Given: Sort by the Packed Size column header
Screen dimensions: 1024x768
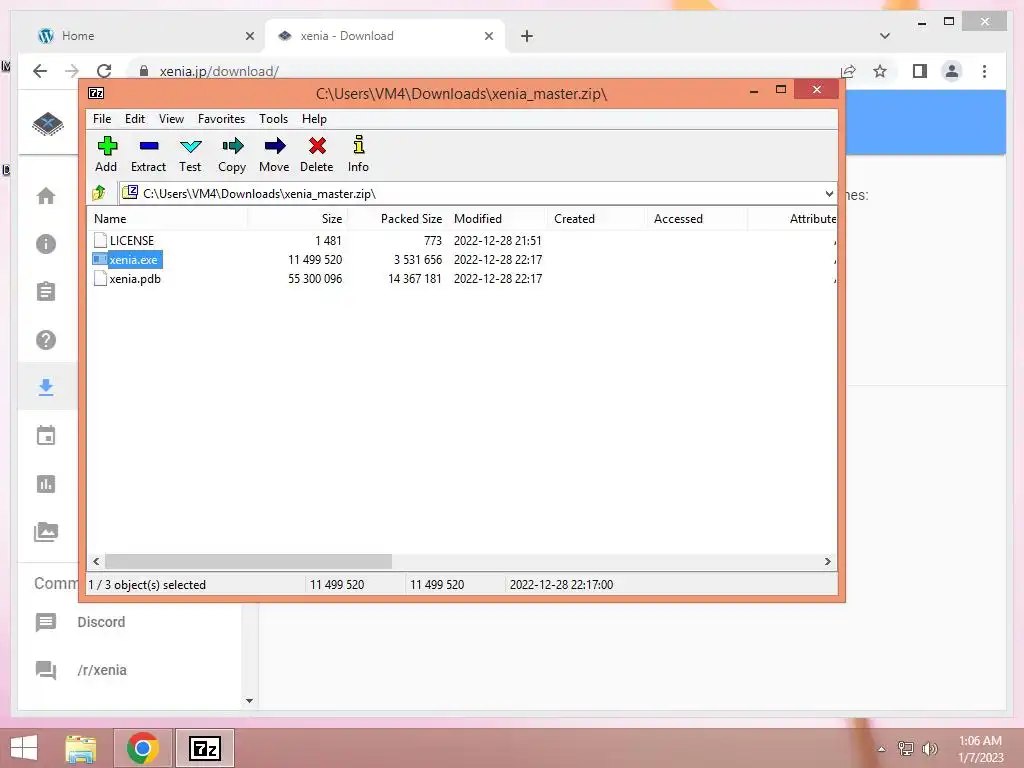Looking at the screenshot, I should [397, 219].
